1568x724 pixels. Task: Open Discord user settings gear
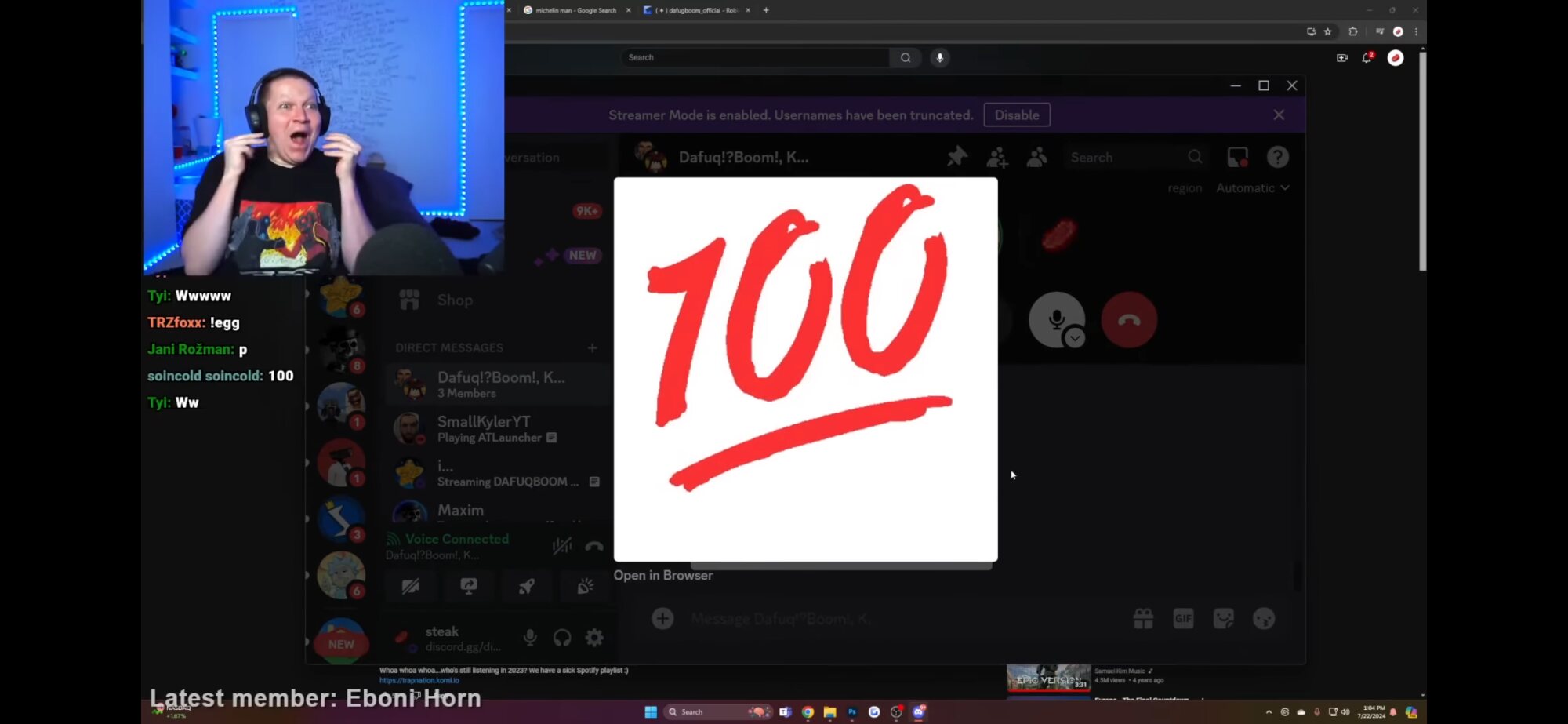pos(594,638)
